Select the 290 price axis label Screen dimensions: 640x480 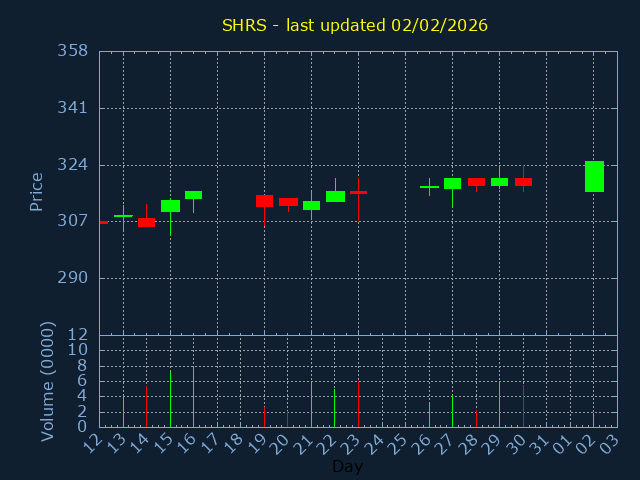coord(73,278)
